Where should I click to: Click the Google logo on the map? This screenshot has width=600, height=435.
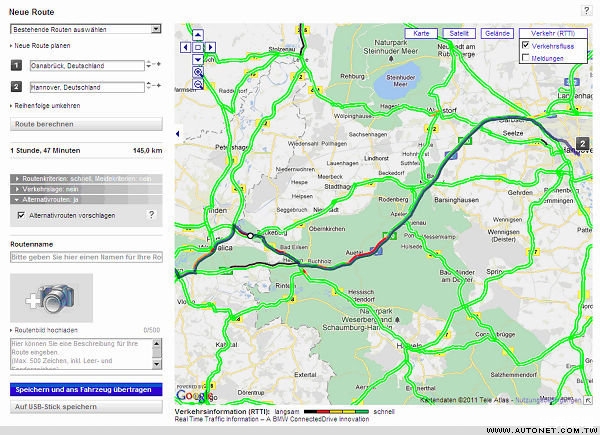click(194, 396)
